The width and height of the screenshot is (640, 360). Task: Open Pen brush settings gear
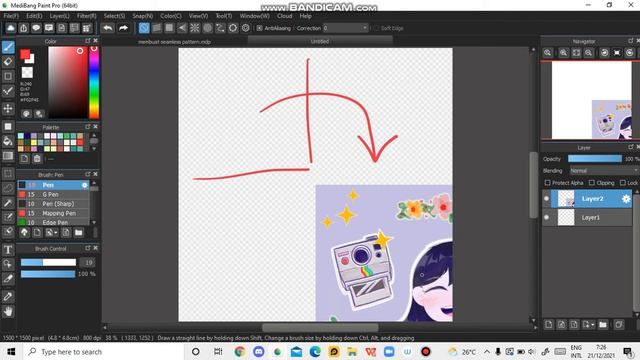84,185
